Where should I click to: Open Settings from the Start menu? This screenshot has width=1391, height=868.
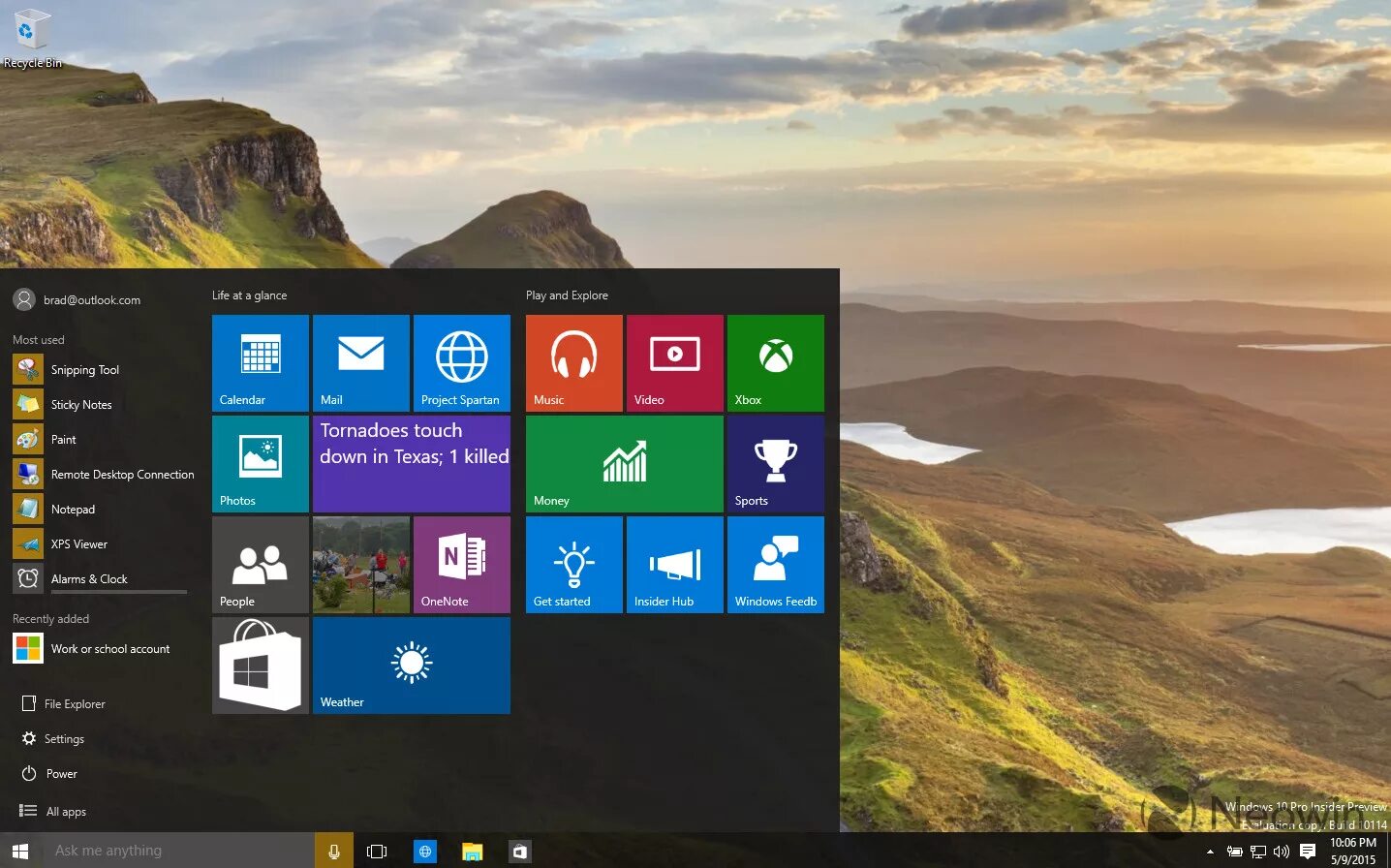(x=64, y=738)
